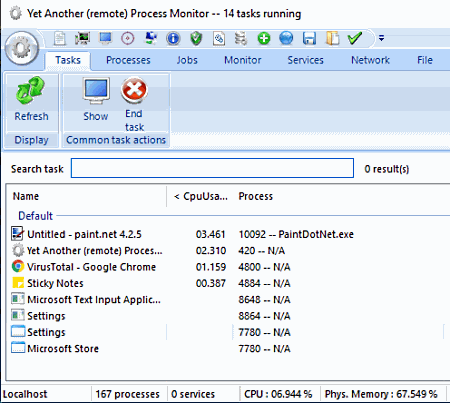Click the 10092 -- PaintDotNet.exe process cell
The image size is (450, 403).
coord(296,234)
